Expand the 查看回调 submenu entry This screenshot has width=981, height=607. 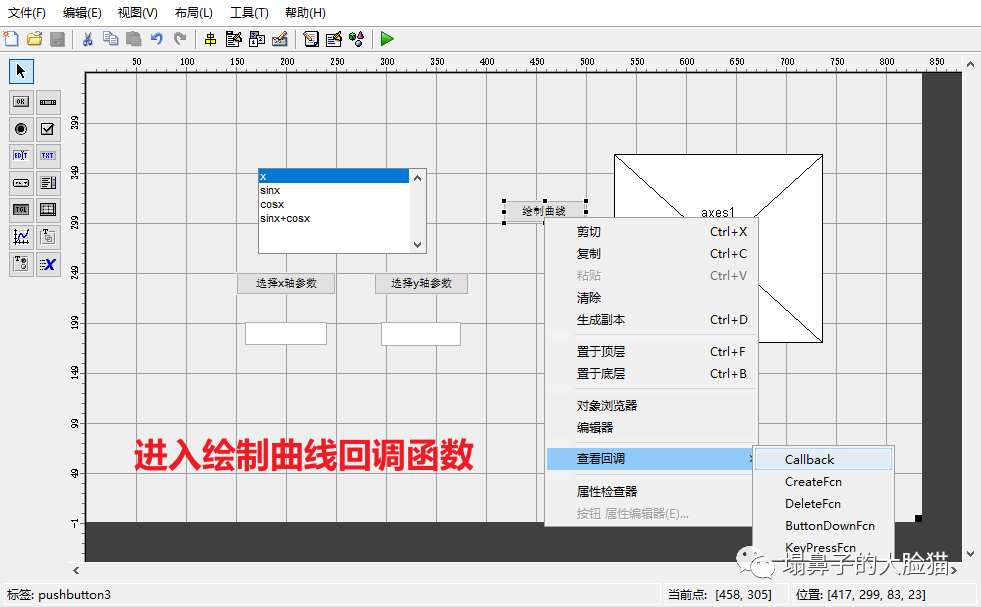tap(651, 459)
